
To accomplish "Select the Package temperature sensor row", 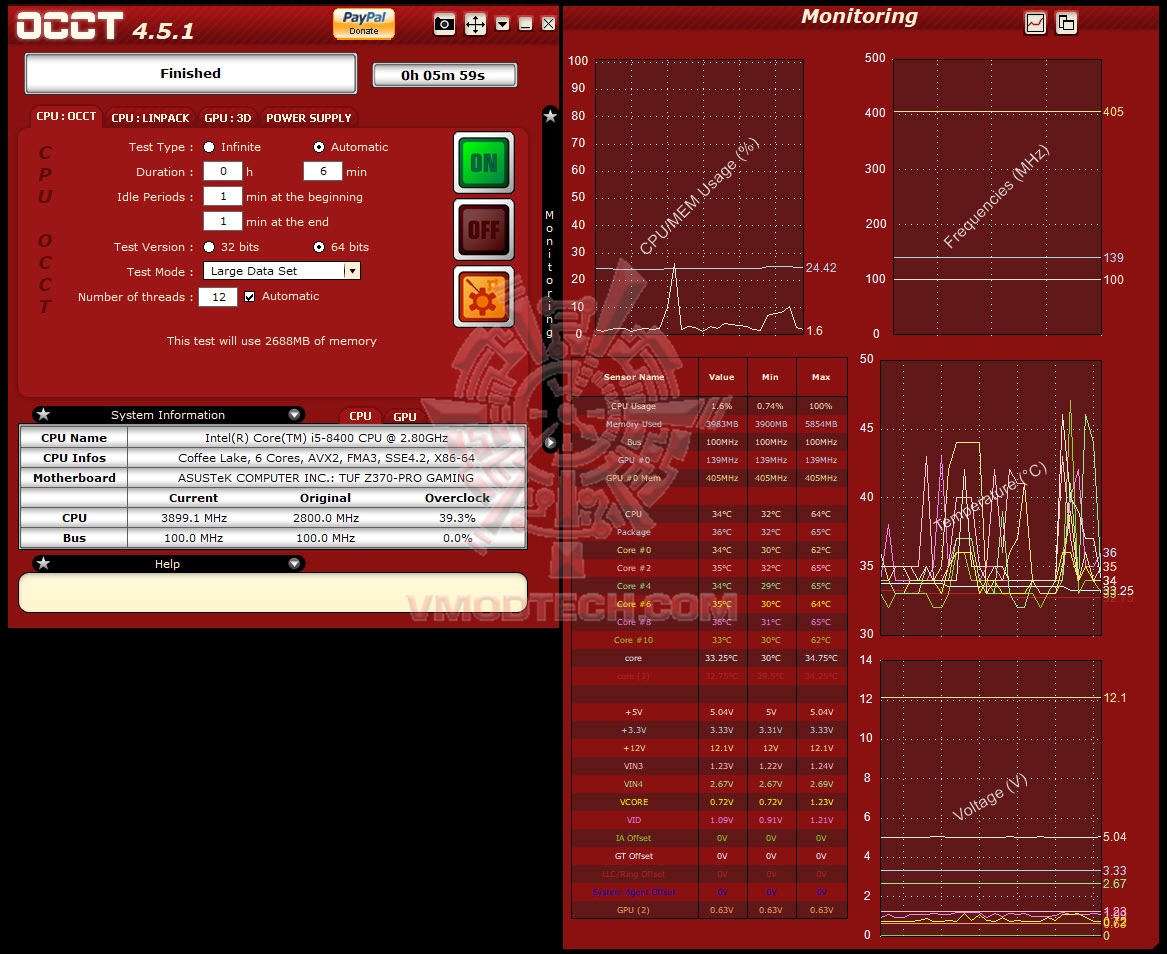I will pyautogui.click(x=709, y=532).
